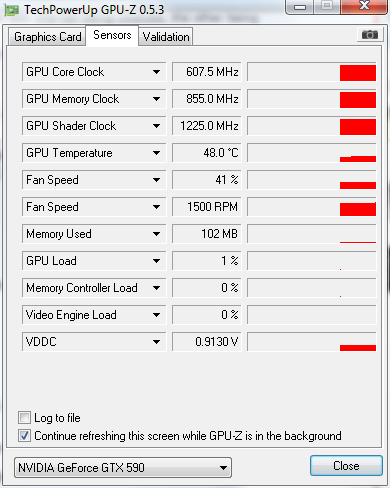Disable Continue refreshing in background checkbox
The height and width of the screenshot is (488, 390).
(x=24, y=435)
